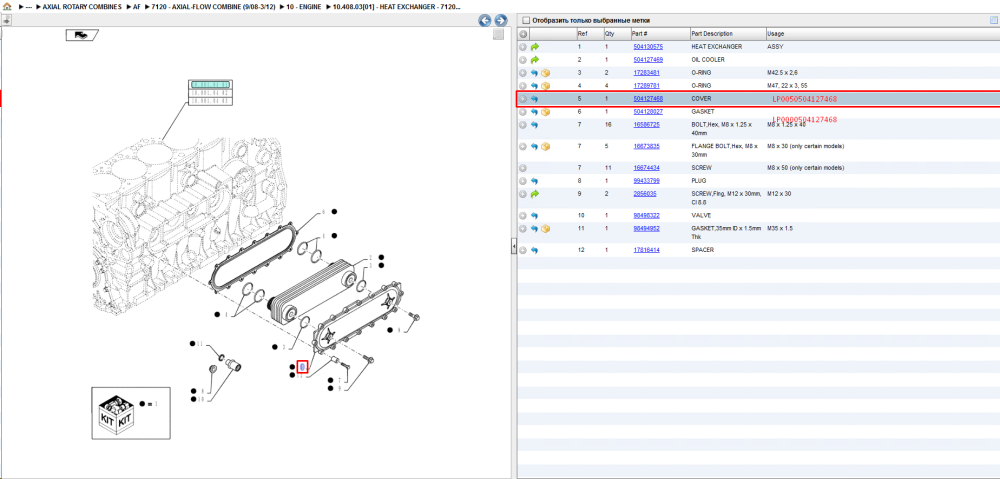The width and height of the screenshot is (1000, 479).
Task: Open part number 17816414 link
Action: click(x=646, y=250)
